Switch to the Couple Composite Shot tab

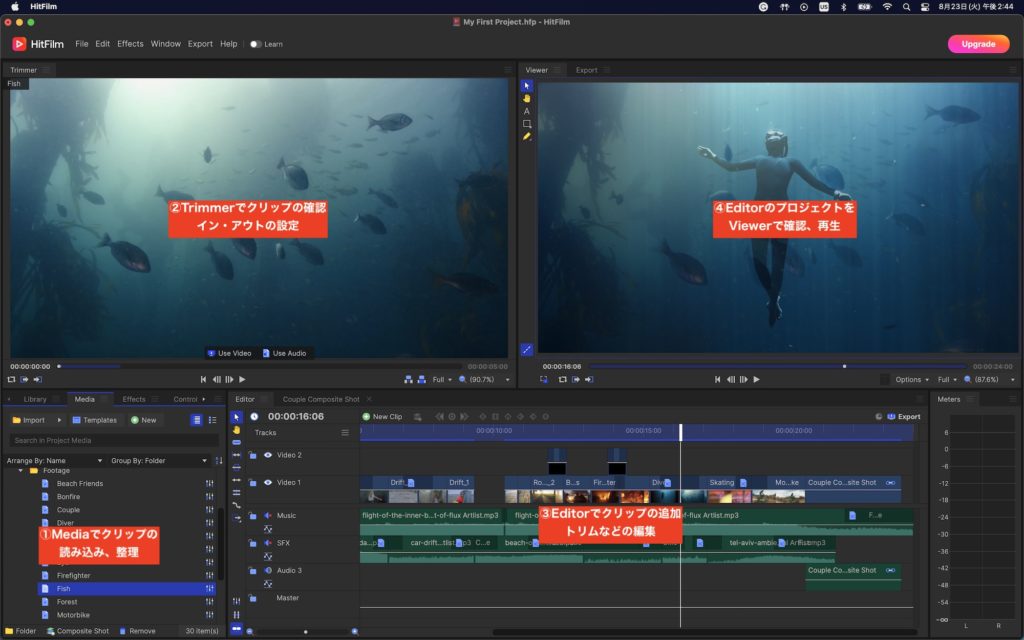[x=321, y=399]
